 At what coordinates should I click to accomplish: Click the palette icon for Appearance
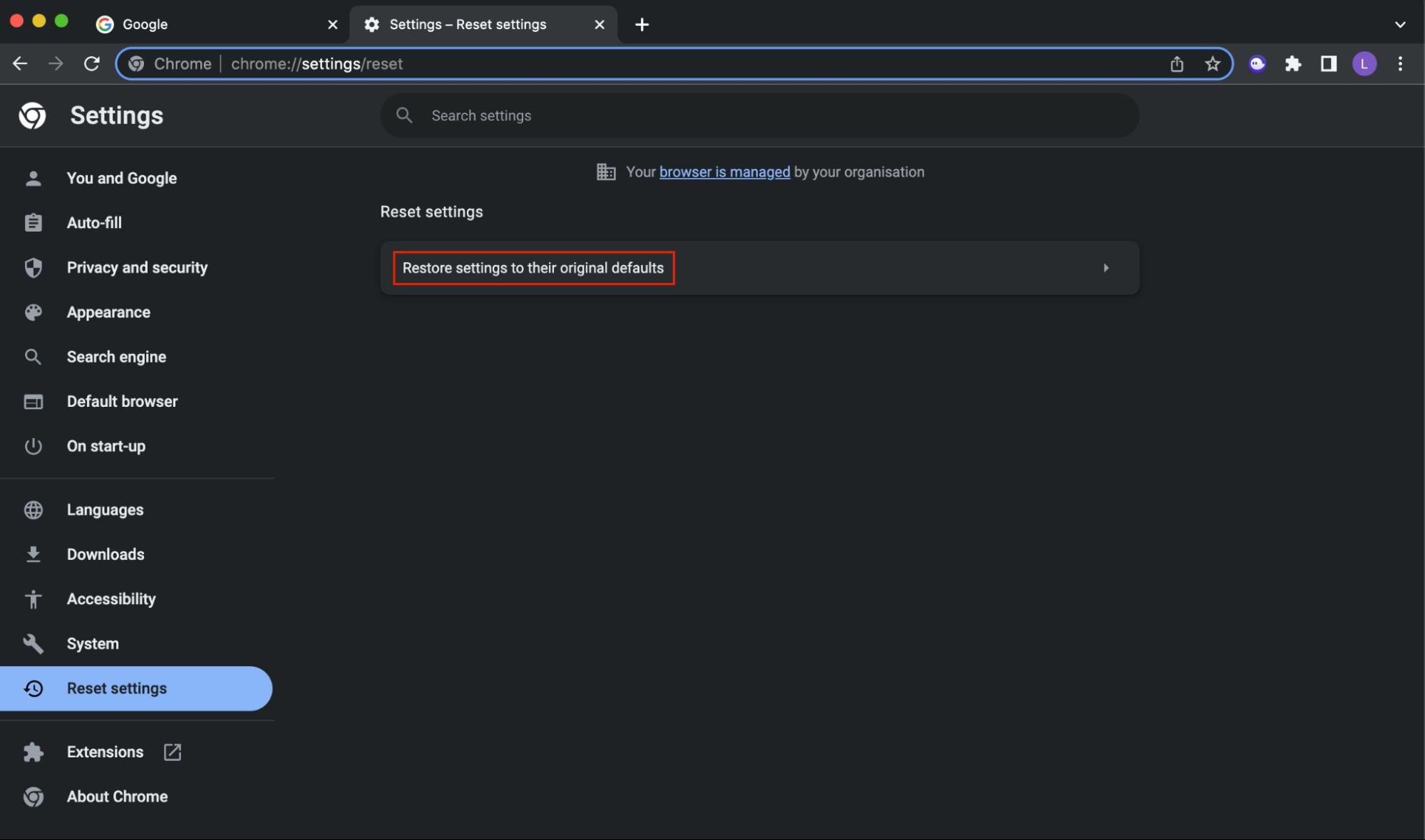coord(33,312)
